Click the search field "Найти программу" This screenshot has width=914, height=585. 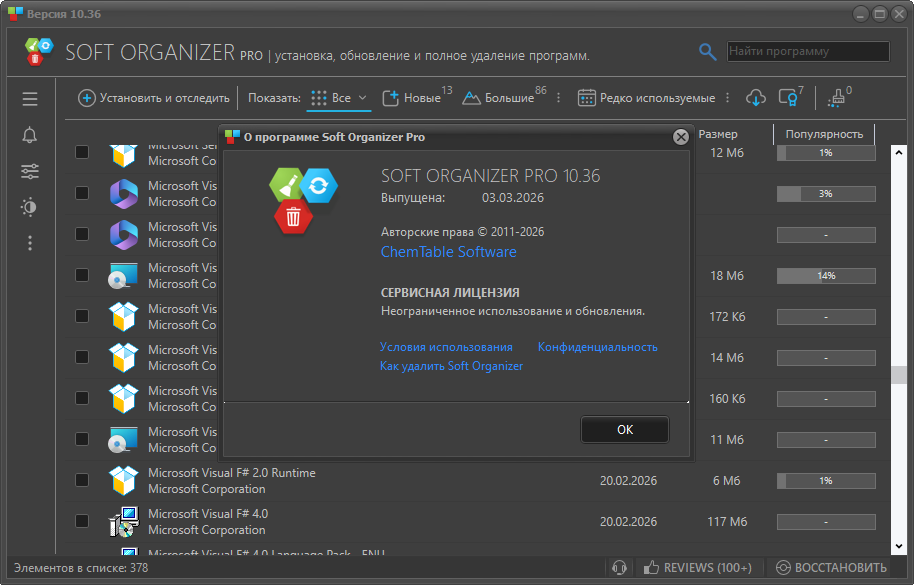pyautogui.click(x=806, y=51)
